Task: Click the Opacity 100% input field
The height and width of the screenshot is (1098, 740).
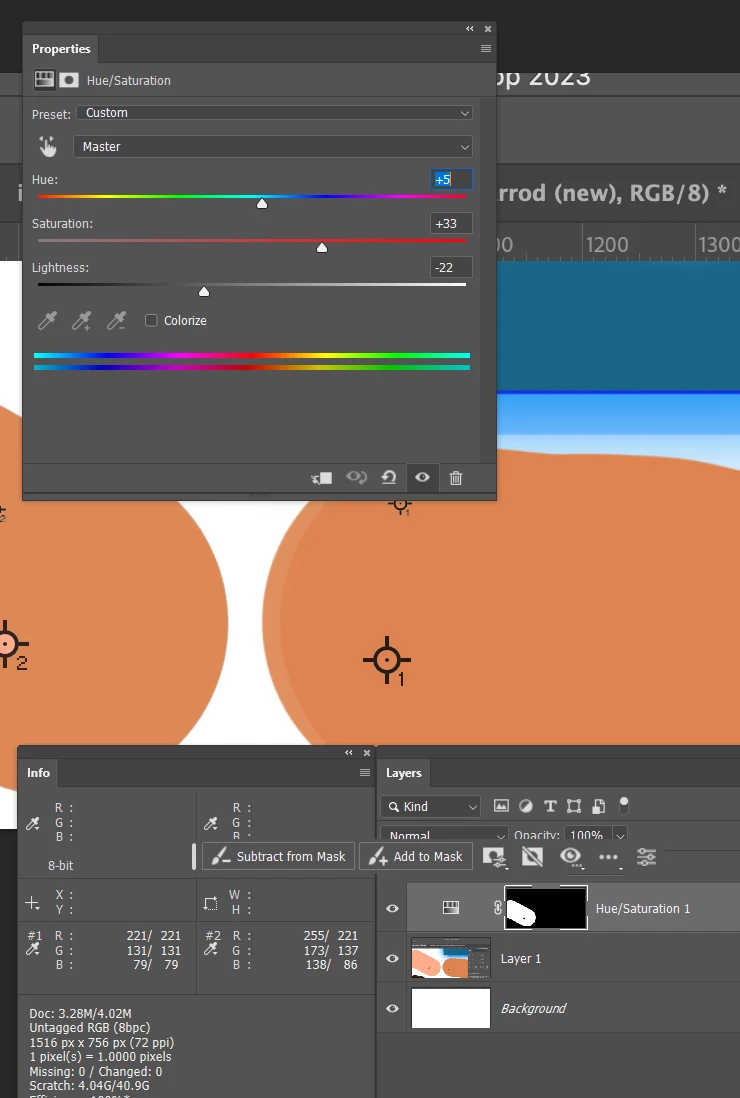Action: click(586, 835)
